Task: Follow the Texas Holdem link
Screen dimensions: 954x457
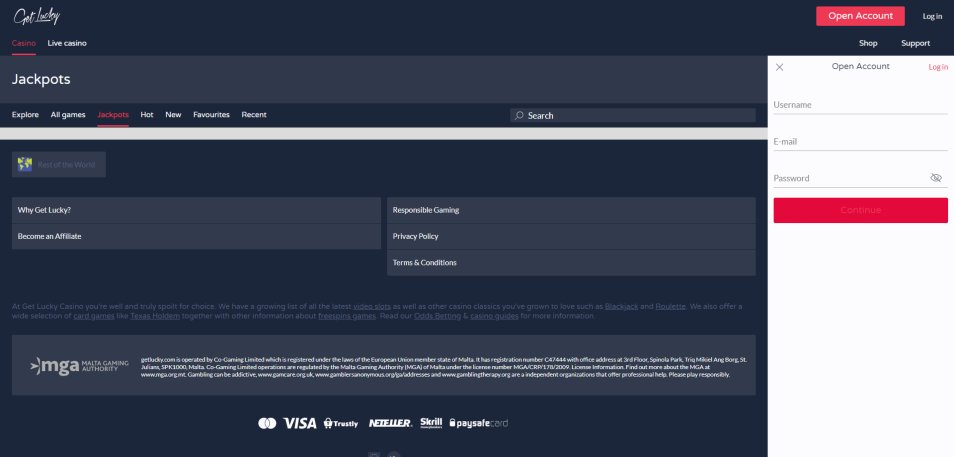Action: pyautogui.click(x=155, y=316)
